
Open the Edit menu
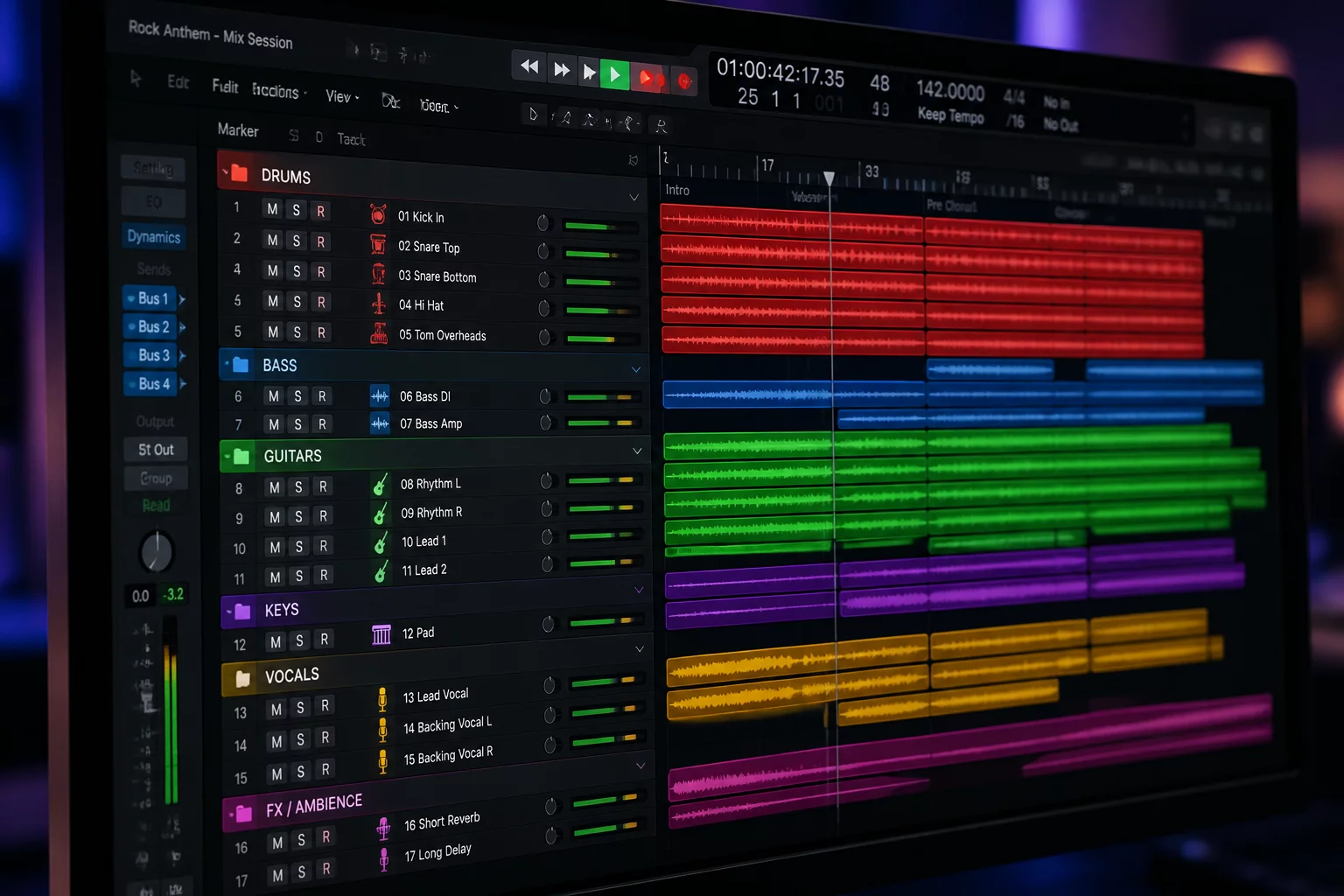coord(178,82)
